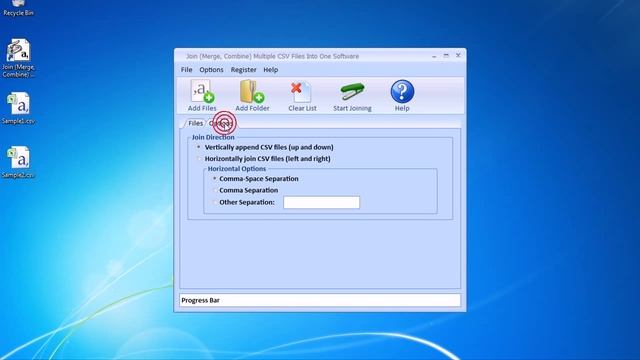This screenshot has height=360, width=640.
Task: Click the Clear List toolbar icon
Action: coord(302,91)
